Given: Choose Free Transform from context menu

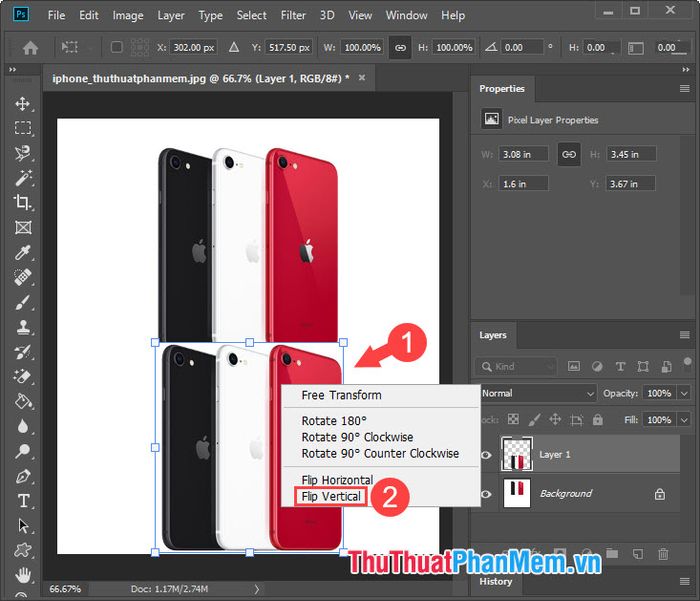Looking at the screenshot, I should (x=342, y=395).
